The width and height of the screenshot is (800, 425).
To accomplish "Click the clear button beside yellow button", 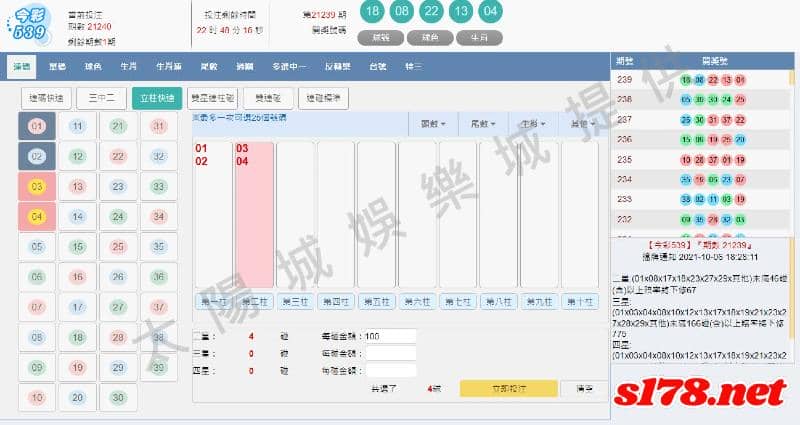I will point(585,389).
